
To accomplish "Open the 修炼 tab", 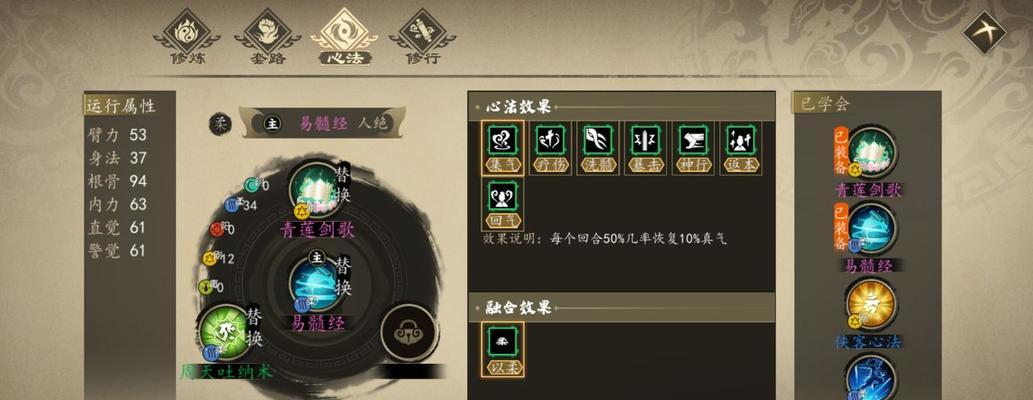I will [x=188, y=38].
